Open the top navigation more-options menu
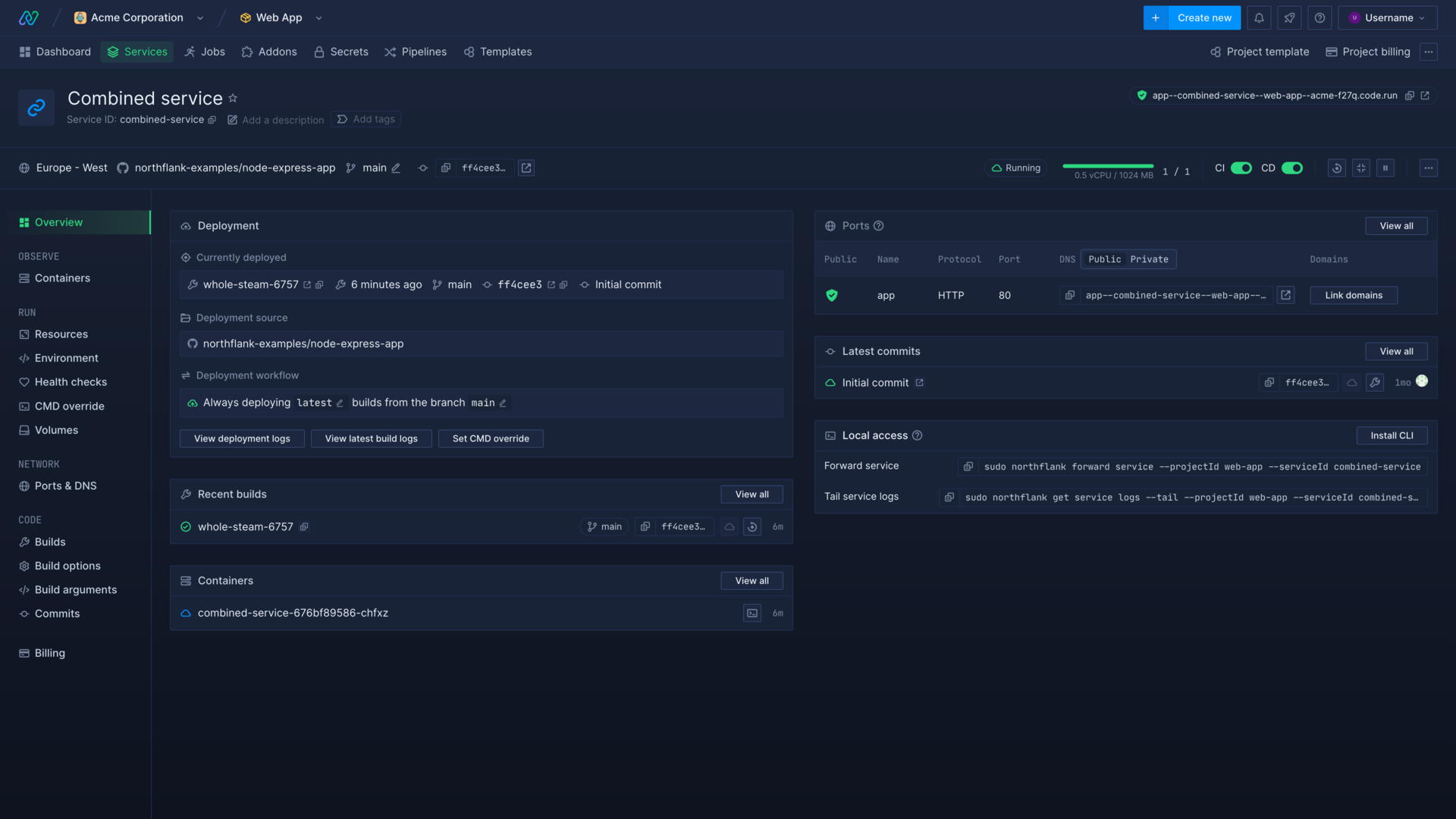1456x819 pixels. (x=1429, y=52)
